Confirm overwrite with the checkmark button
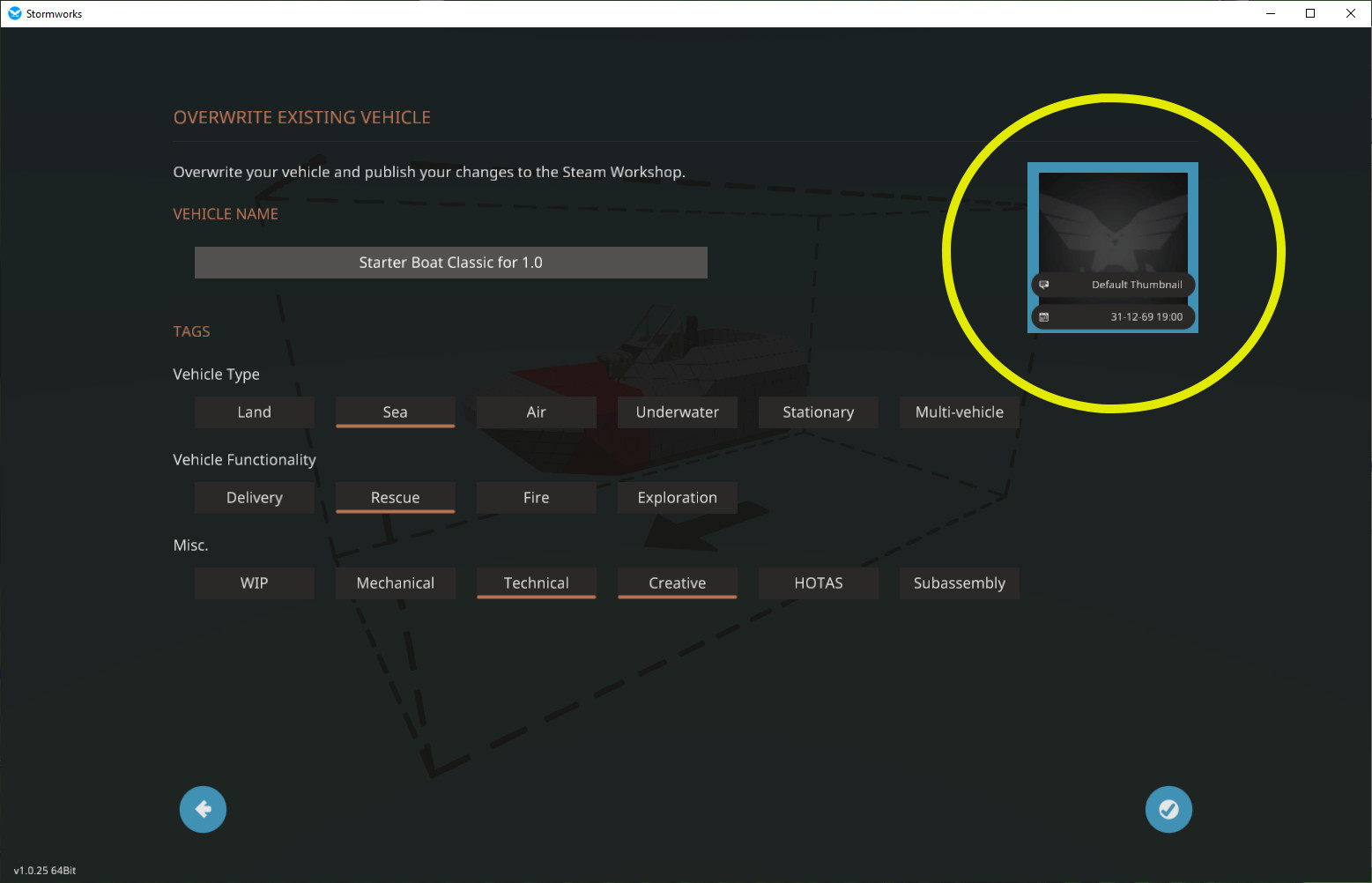Image resolution: width=1372 pixels, height=883 pixels. [x=1168, y=809]
